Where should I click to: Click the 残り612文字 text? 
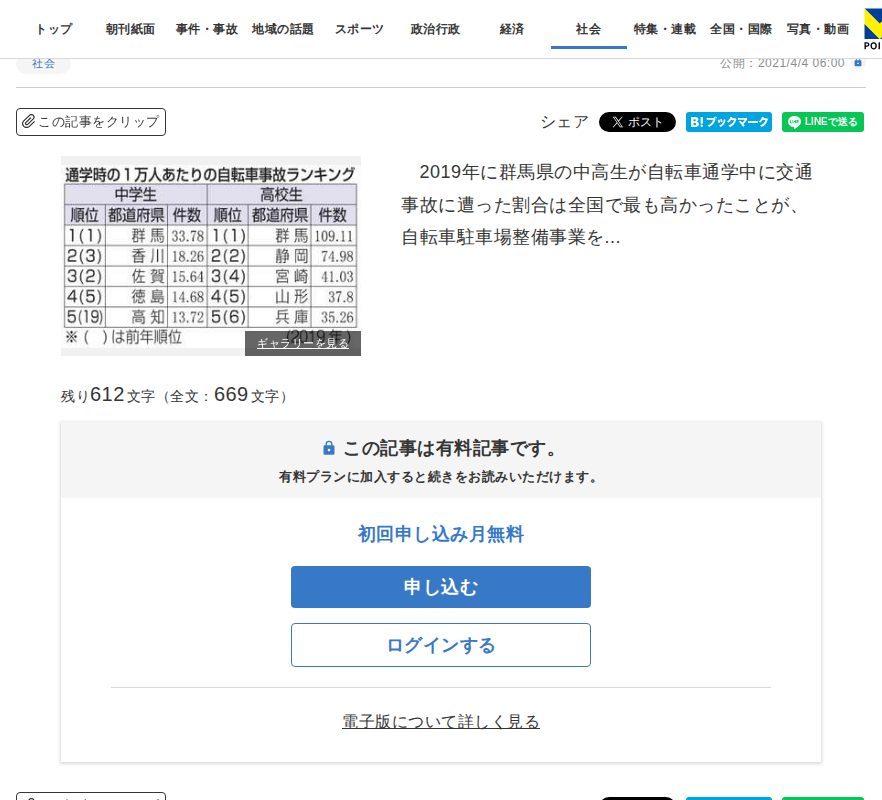(x=107, y=395)
